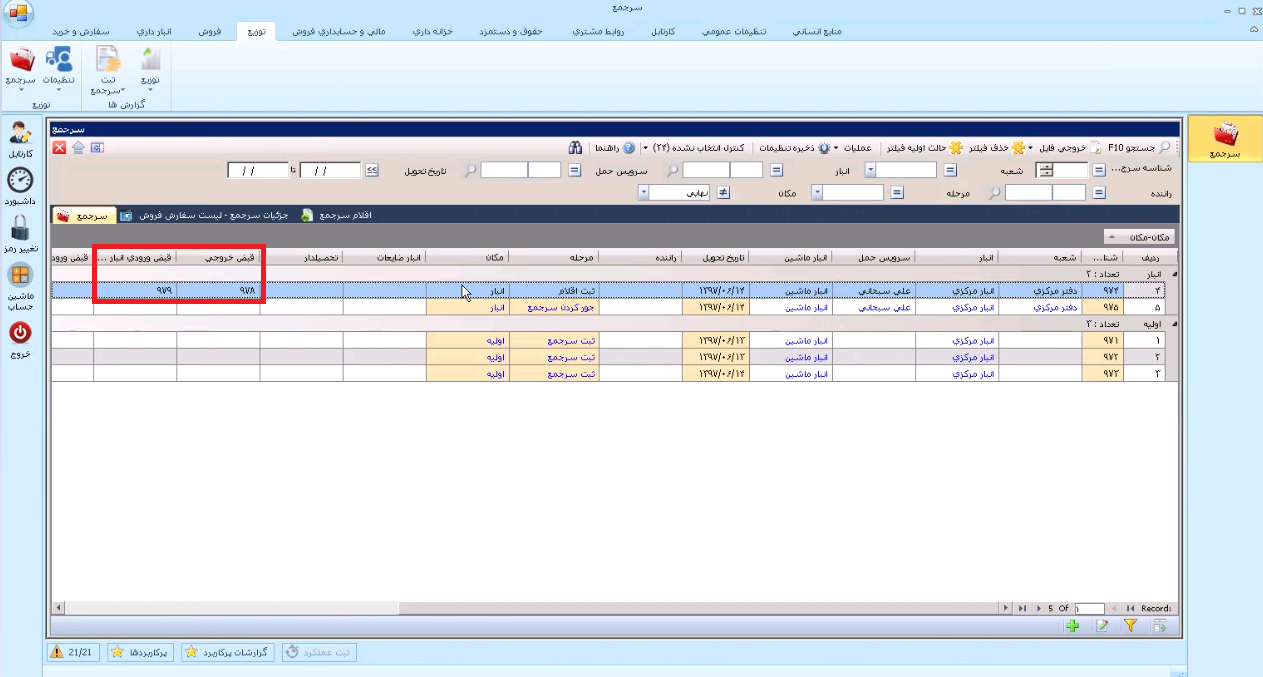Click the گزارشات پرکاربرد button
The image size is (1263, 677).
click(x=228, y=652)
